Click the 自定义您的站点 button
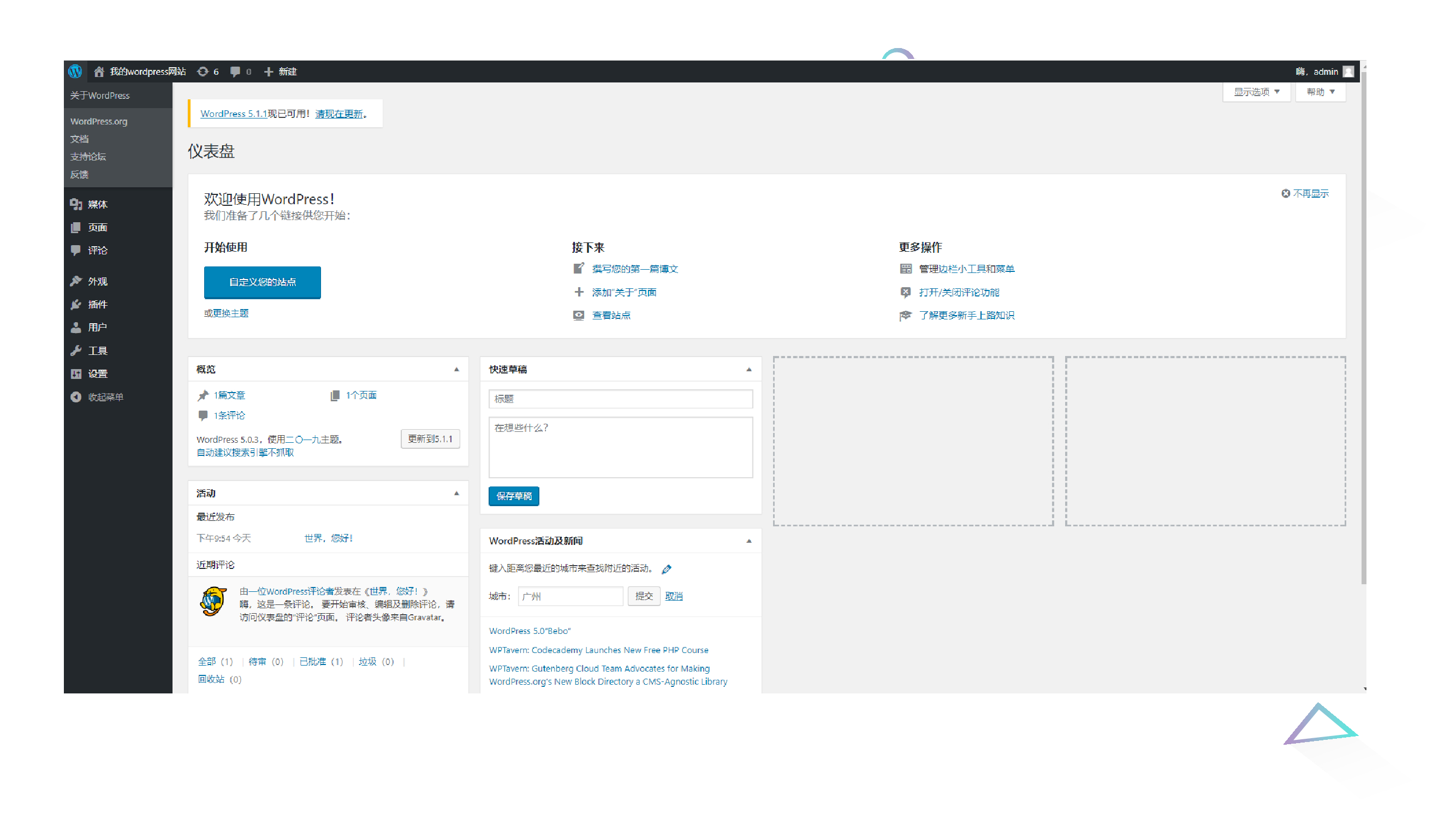This screenshot has width=1456, height=819. tap(262, 282)
